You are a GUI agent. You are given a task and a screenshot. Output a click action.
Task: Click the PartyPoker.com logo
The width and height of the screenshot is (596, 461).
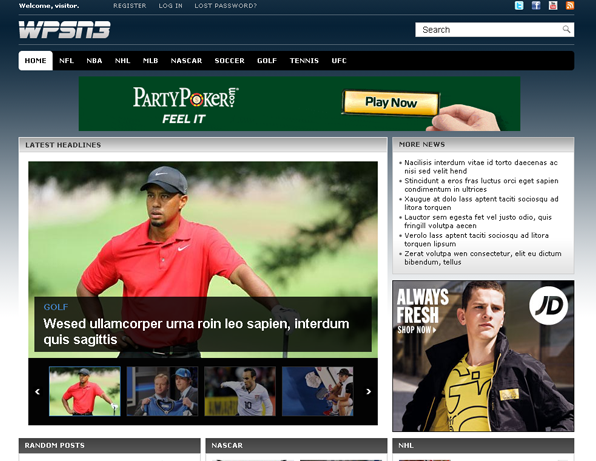(185, 97)
